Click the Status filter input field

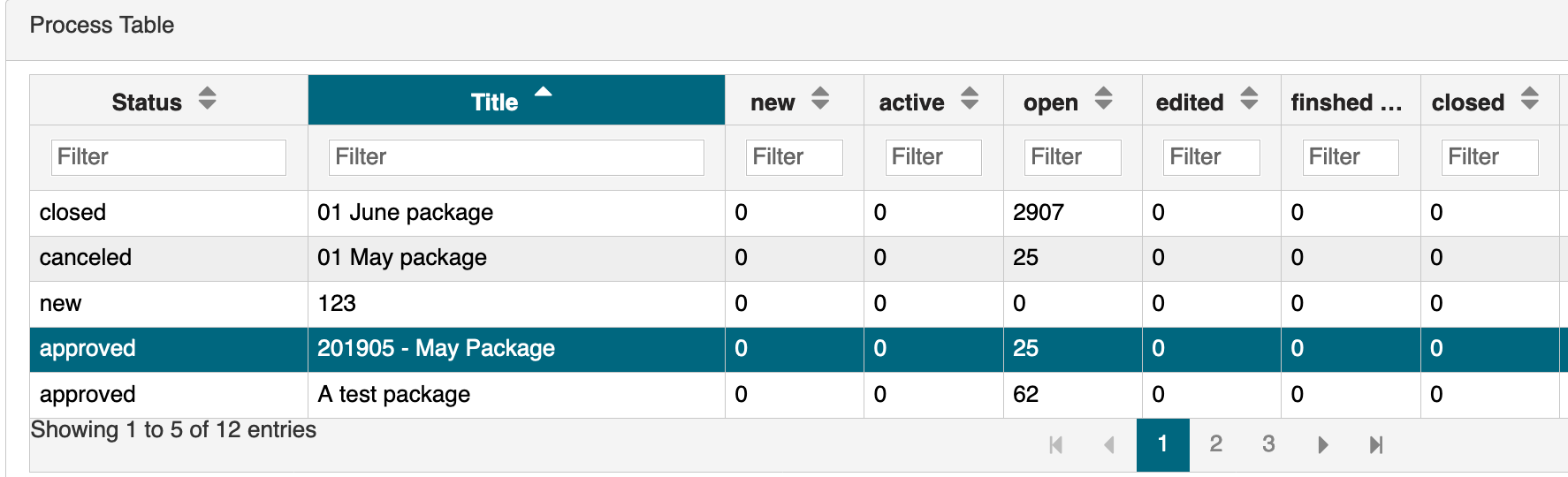click(x=169, y=157)
